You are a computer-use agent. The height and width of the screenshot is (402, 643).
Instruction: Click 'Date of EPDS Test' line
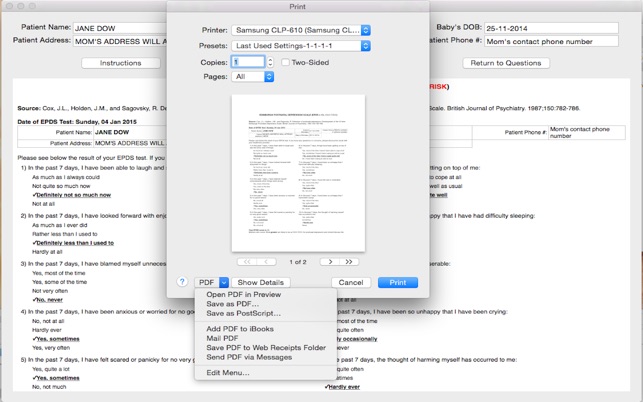[x=77, y=122]
